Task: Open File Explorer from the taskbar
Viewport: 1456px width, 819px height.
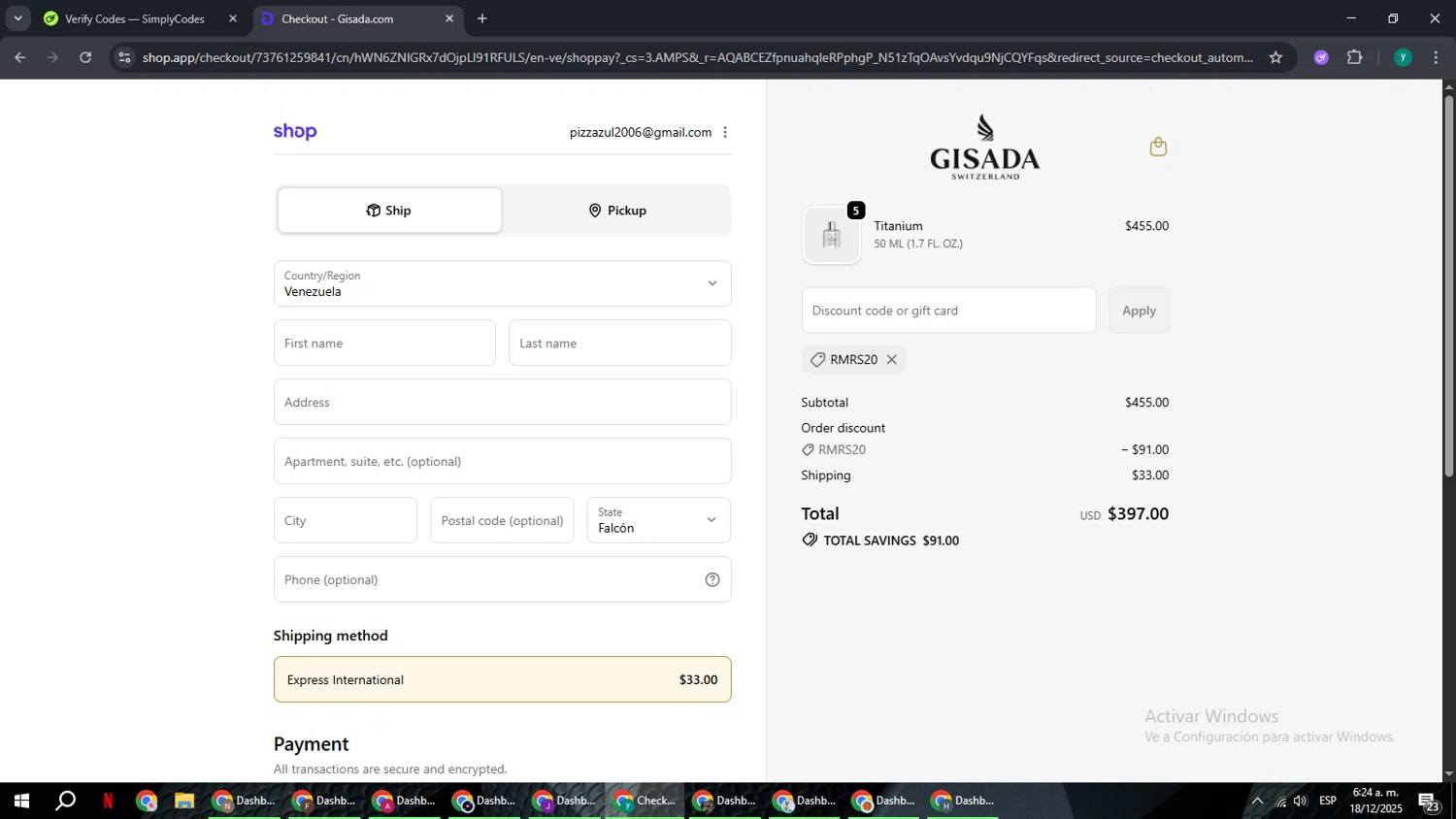Action: tap(184, 801)
